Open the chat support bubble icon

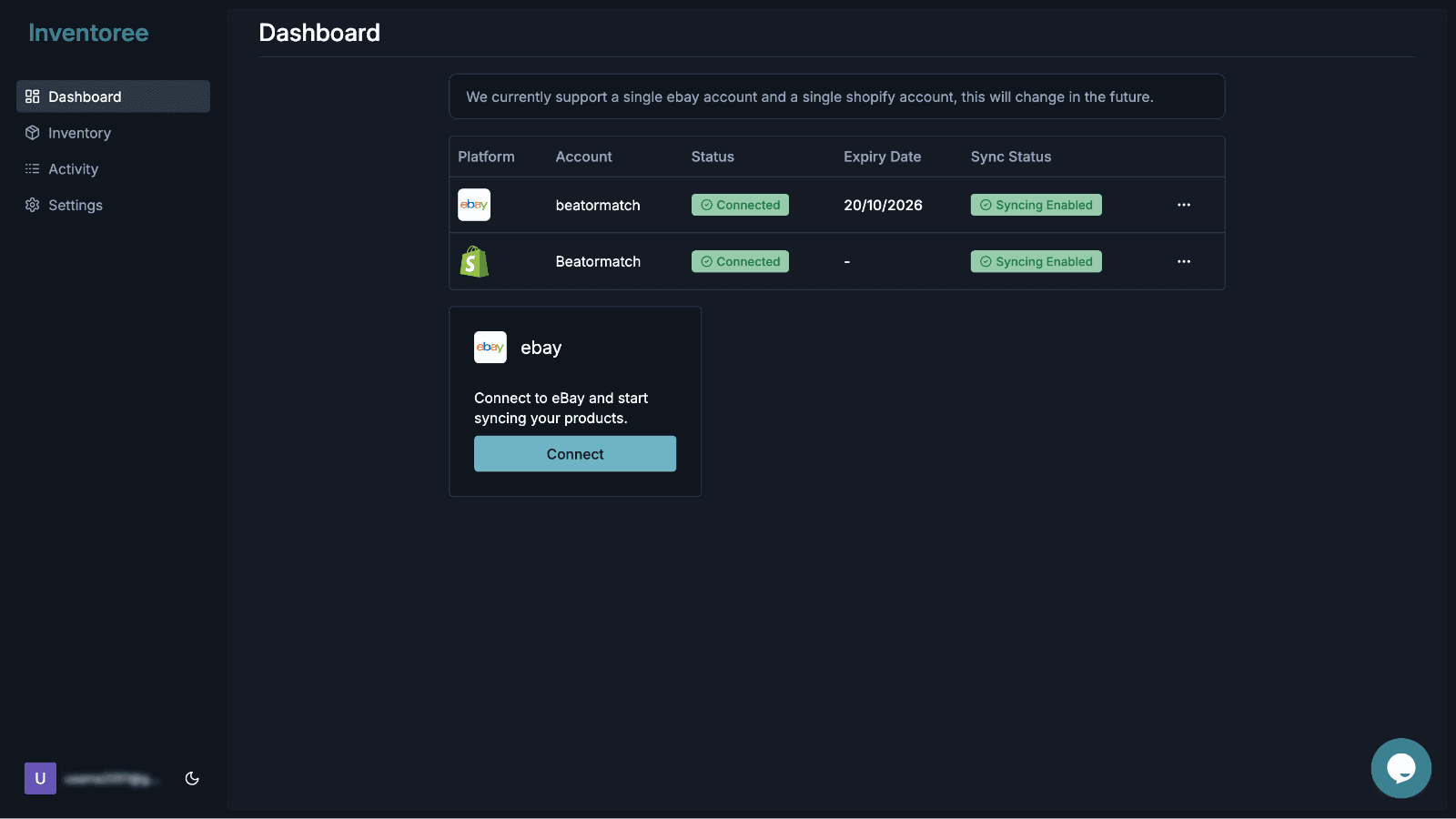1400,767
